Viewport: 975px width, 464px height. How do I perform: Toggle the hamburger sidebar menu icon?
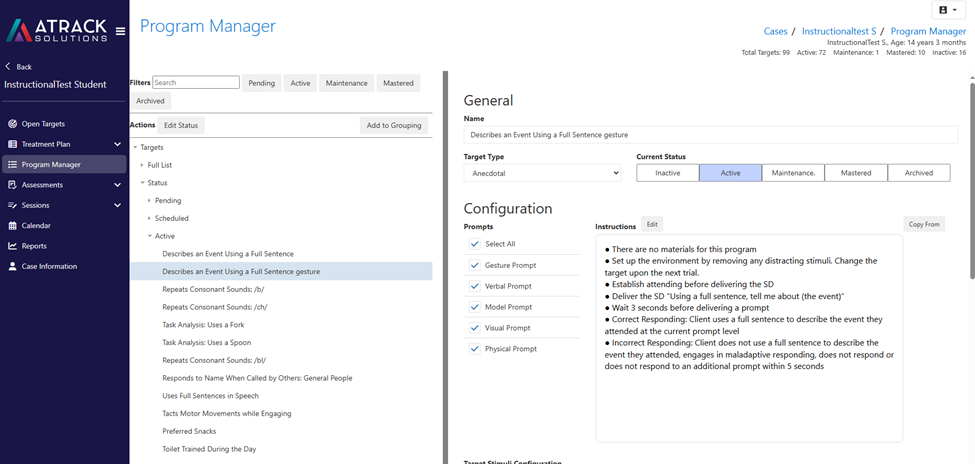coord(120,31)
